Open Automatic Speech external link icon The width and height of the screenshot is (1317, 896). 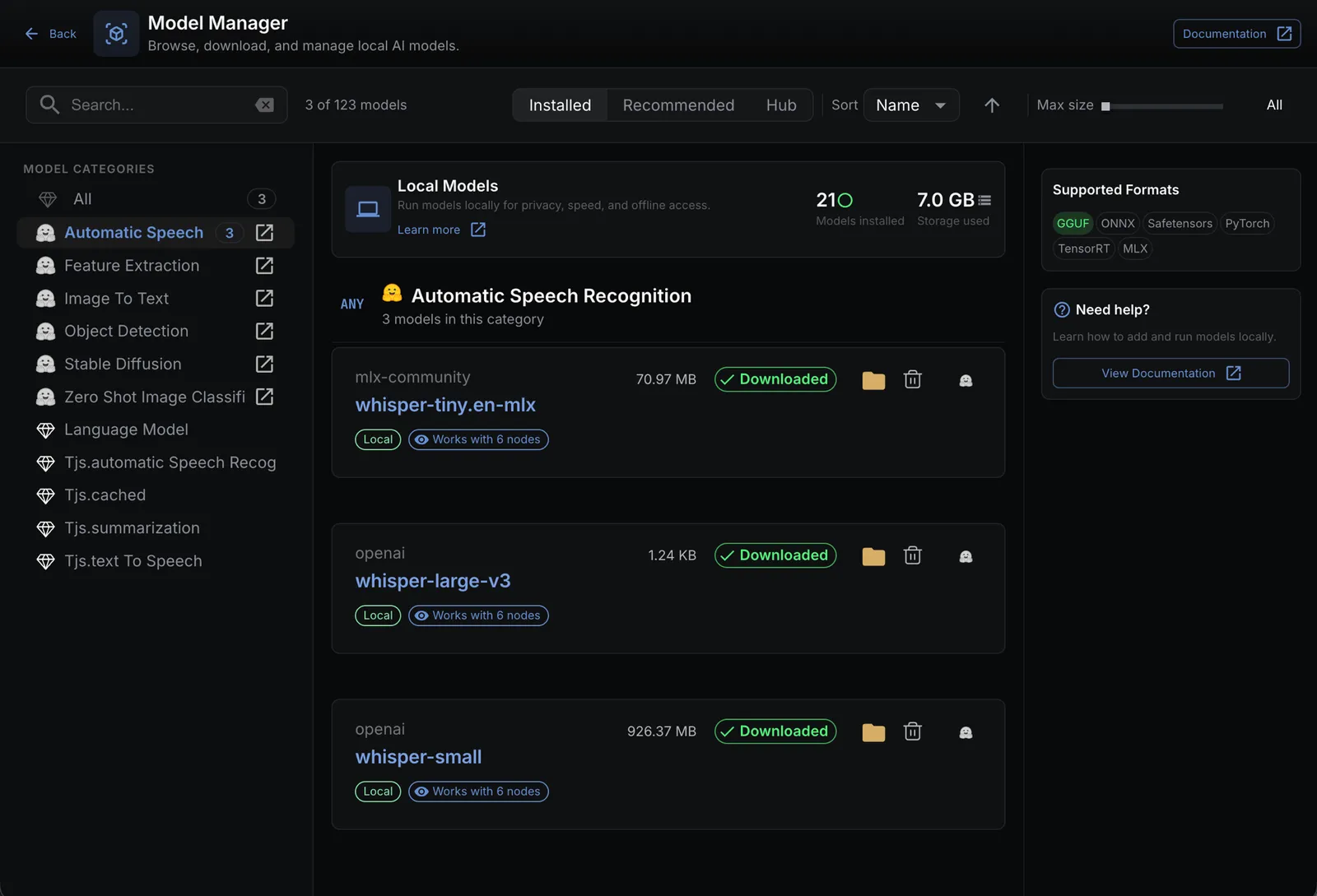pyautogui.click(x=264, y=233)
